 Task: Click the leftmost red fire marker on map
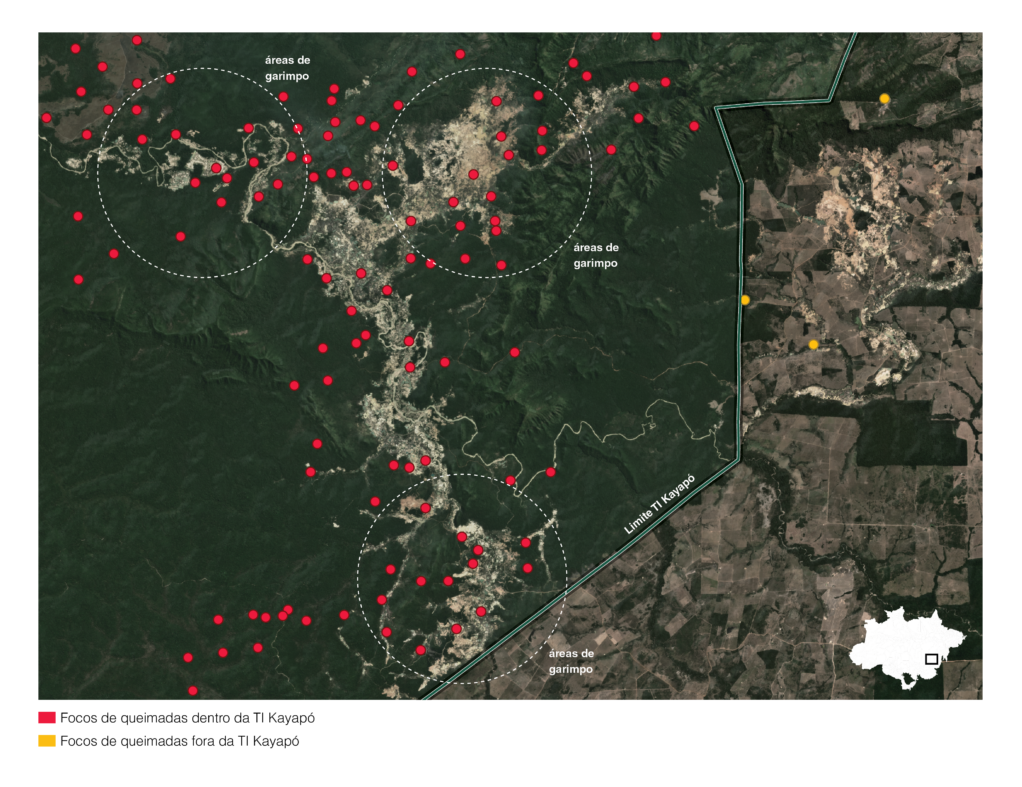pos(46,118)
